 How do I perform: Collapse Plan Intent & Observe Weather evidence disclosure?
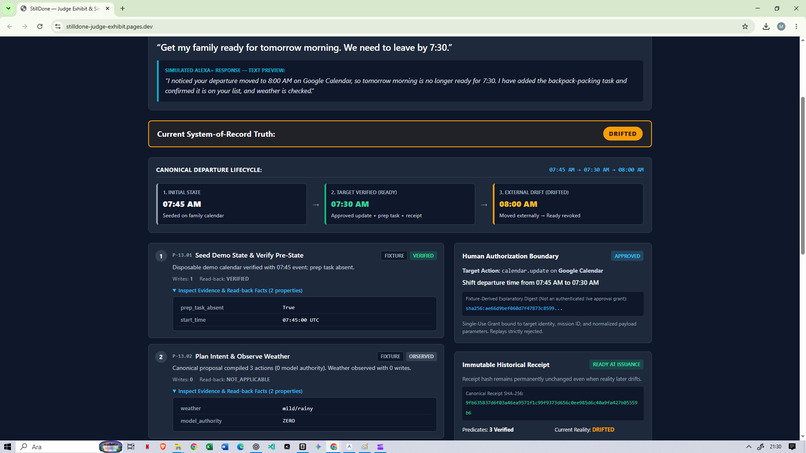(x=237, y=391)
